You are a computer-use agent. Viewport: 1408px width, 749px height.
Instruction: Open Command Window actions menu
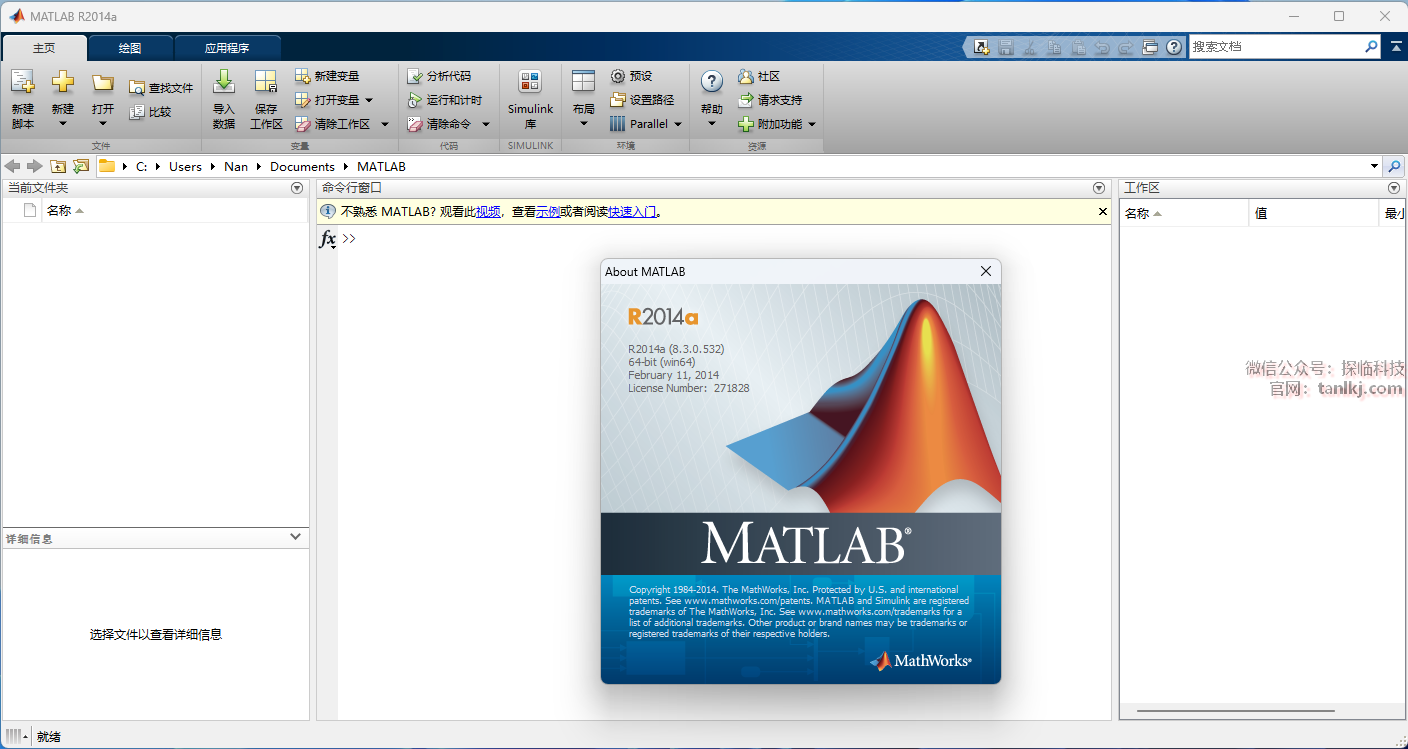click(x=1099, y=188)
